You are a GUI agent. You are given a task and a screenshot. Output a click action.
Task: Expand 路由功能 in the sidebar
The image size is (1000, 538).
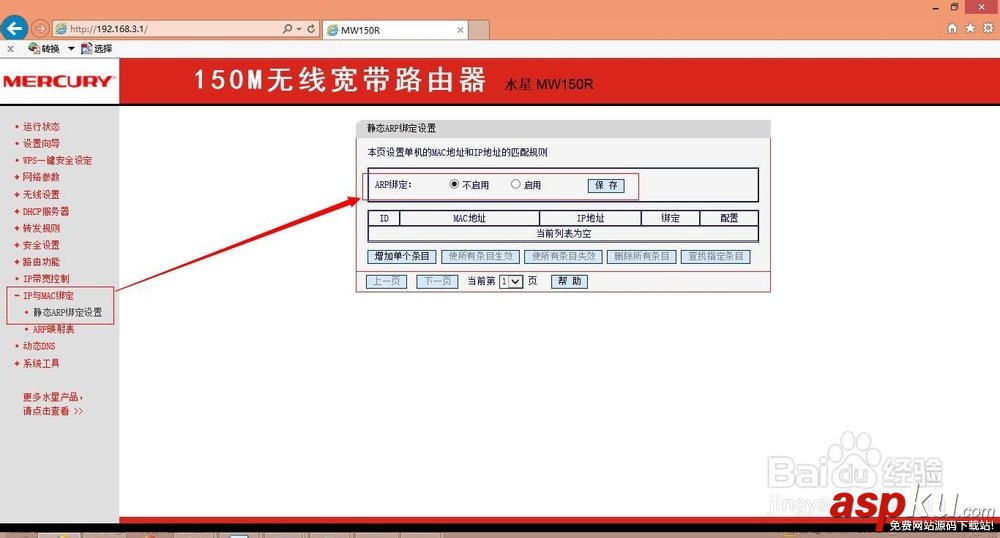[41, 262]
